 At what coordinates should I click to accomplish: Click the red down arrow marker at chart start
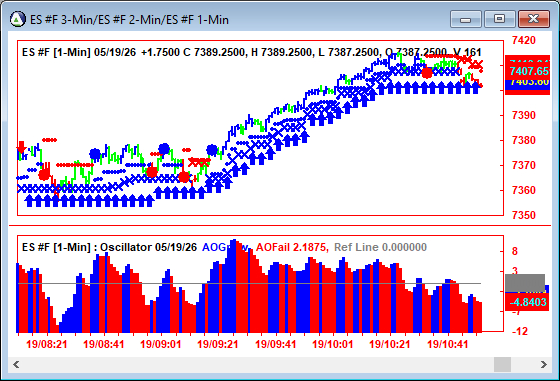click(x=21, y=147)
